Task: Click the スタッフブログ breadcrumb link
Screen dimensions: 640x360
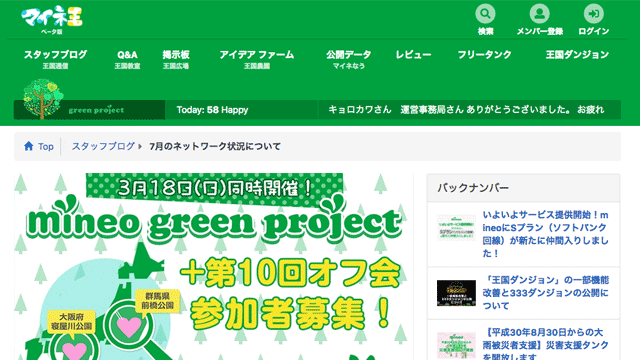Action: (x=103, y=146)
